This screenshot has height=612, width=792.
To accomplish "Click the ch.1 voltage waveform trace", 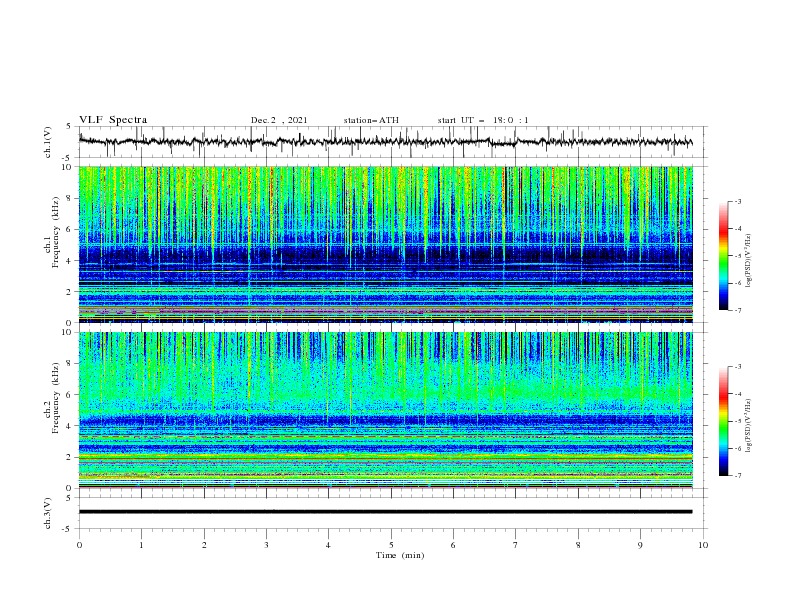I will (x=385, y=142).
